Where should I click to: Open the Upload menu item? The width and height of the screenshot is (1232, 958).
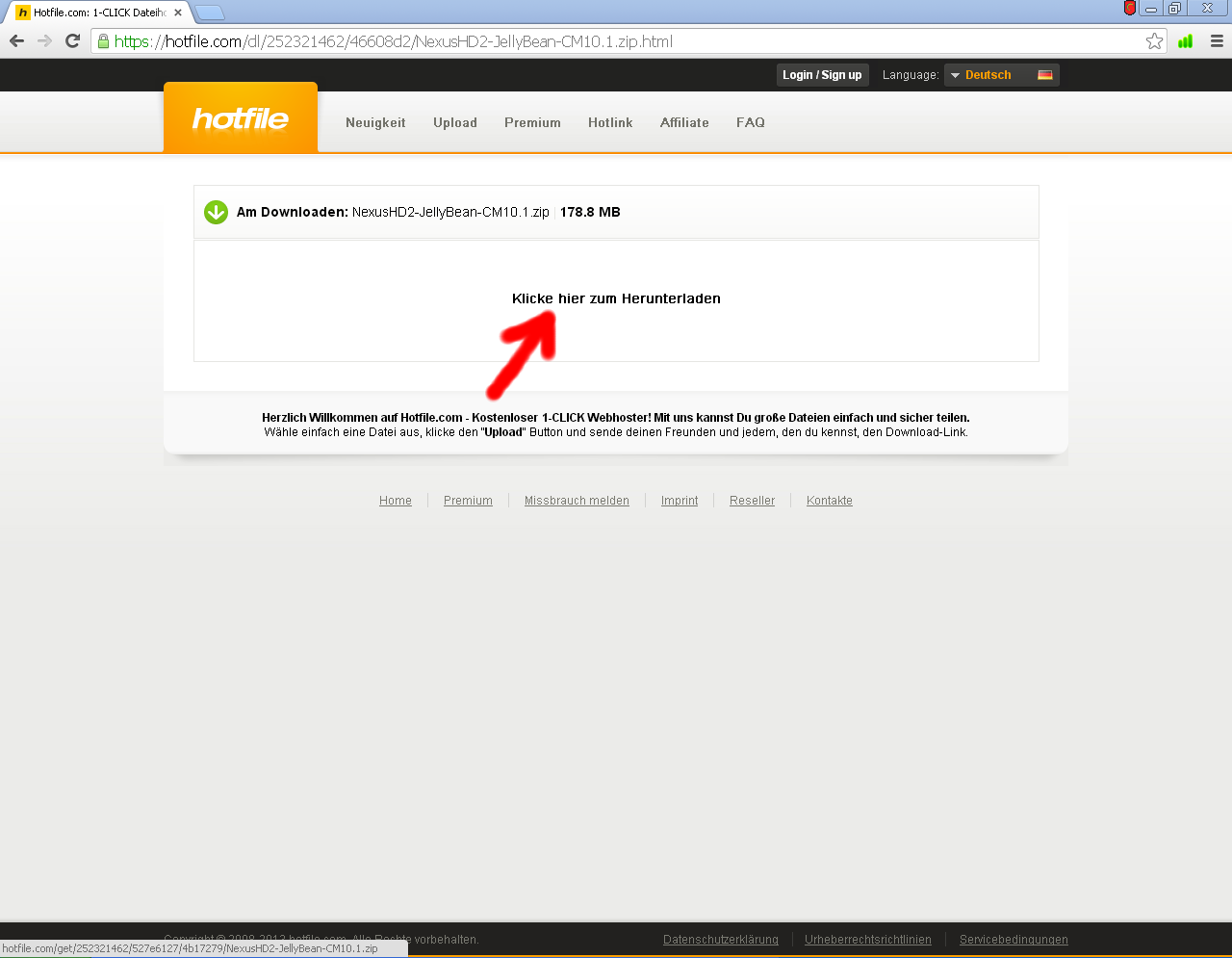pos(455,123)
